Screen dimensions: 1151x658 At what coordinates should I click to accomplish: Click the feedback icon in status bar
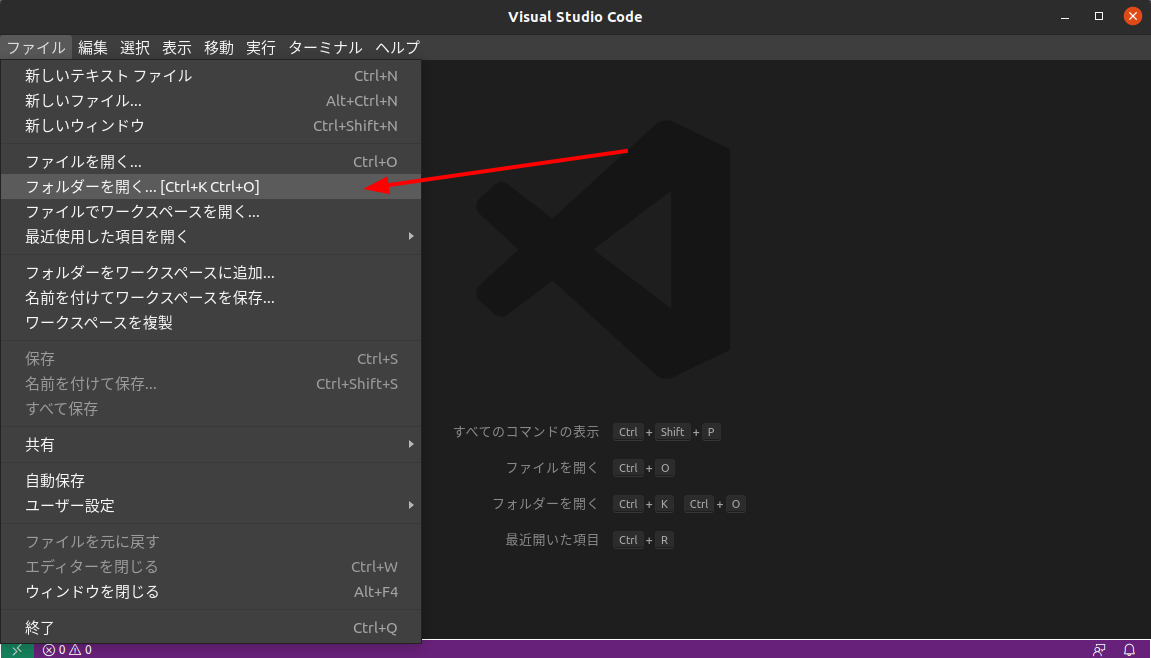point(1099,649)
